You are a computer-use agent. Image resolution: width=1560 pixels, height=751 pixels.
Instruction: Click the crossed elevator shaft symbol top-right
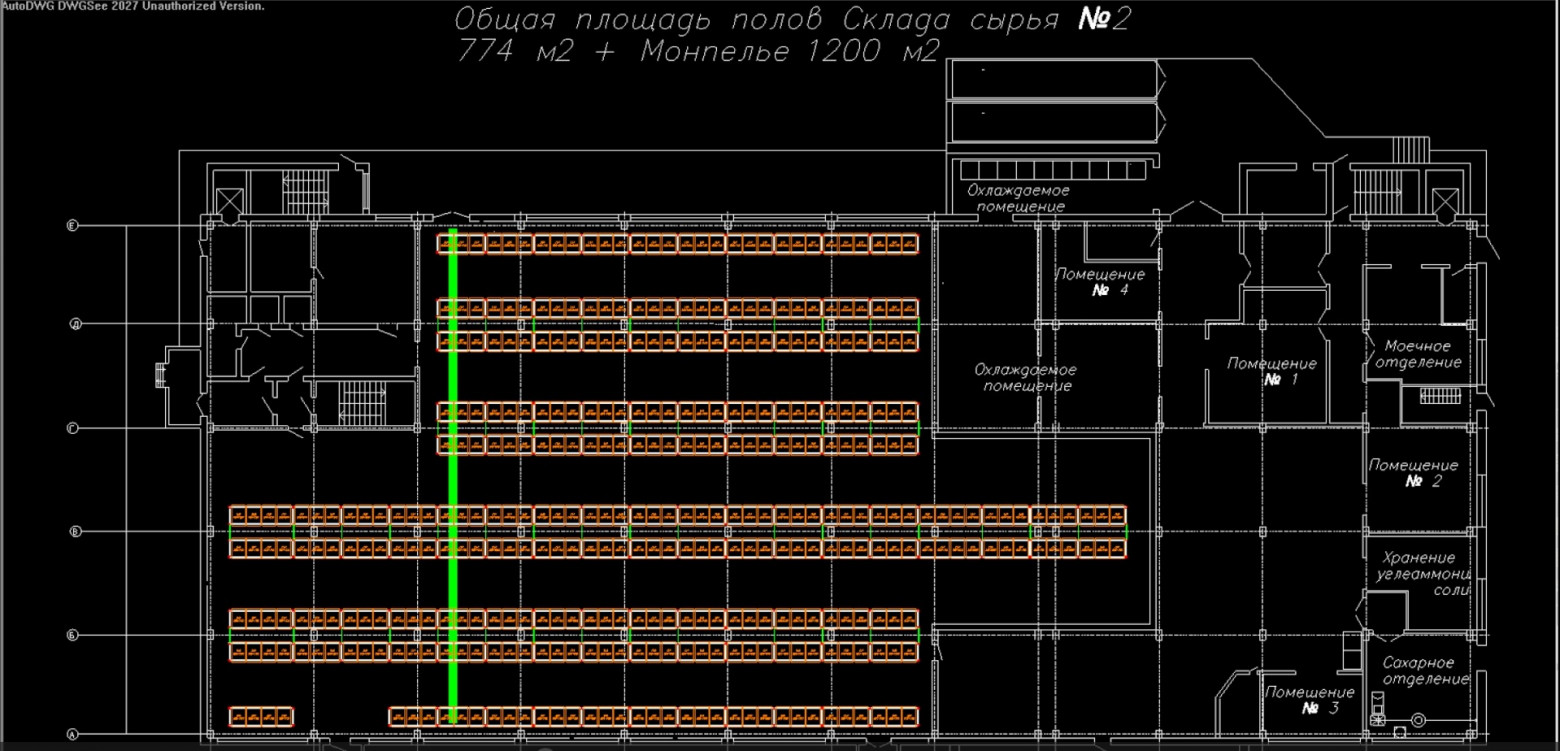[x=1446, y=199]
